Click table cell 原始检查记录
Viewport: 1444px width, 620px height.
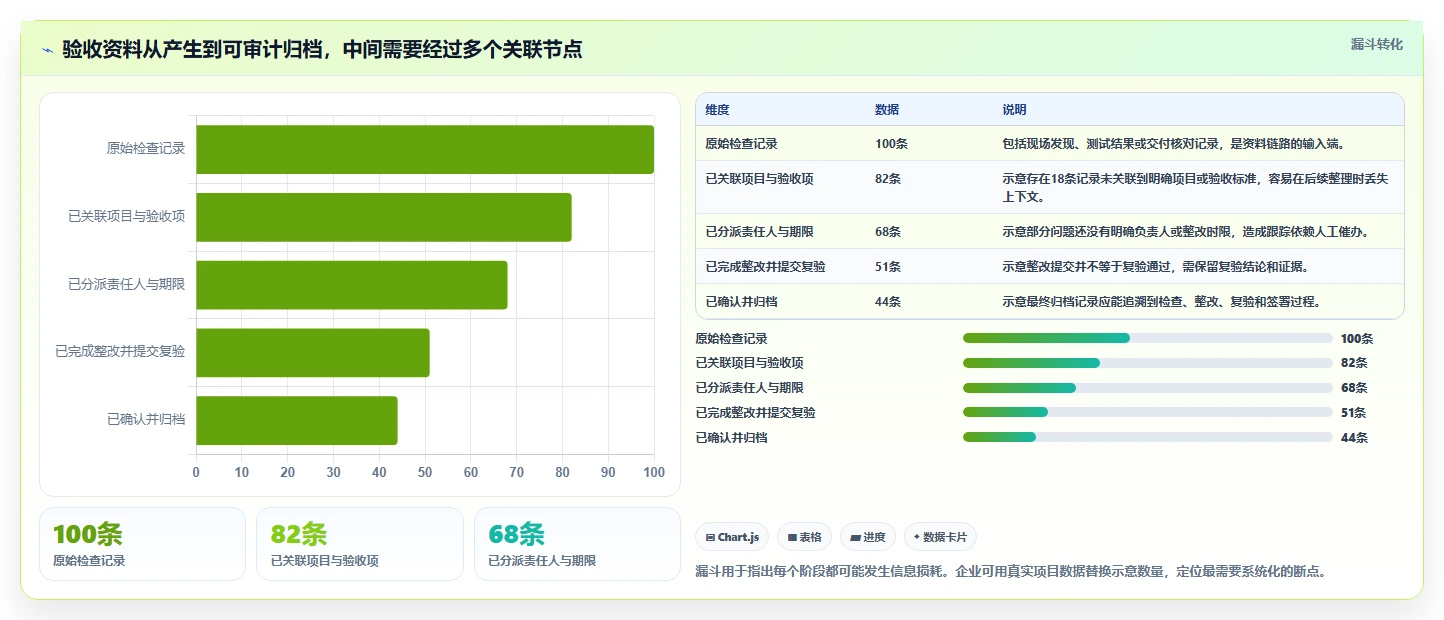pyautogui.click(x=742, y=144)
